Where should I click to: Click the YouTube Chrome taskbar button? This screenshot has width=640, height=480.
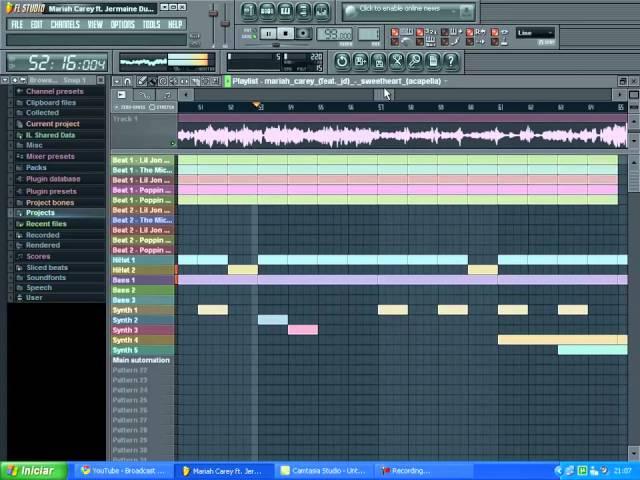(122, 471)
